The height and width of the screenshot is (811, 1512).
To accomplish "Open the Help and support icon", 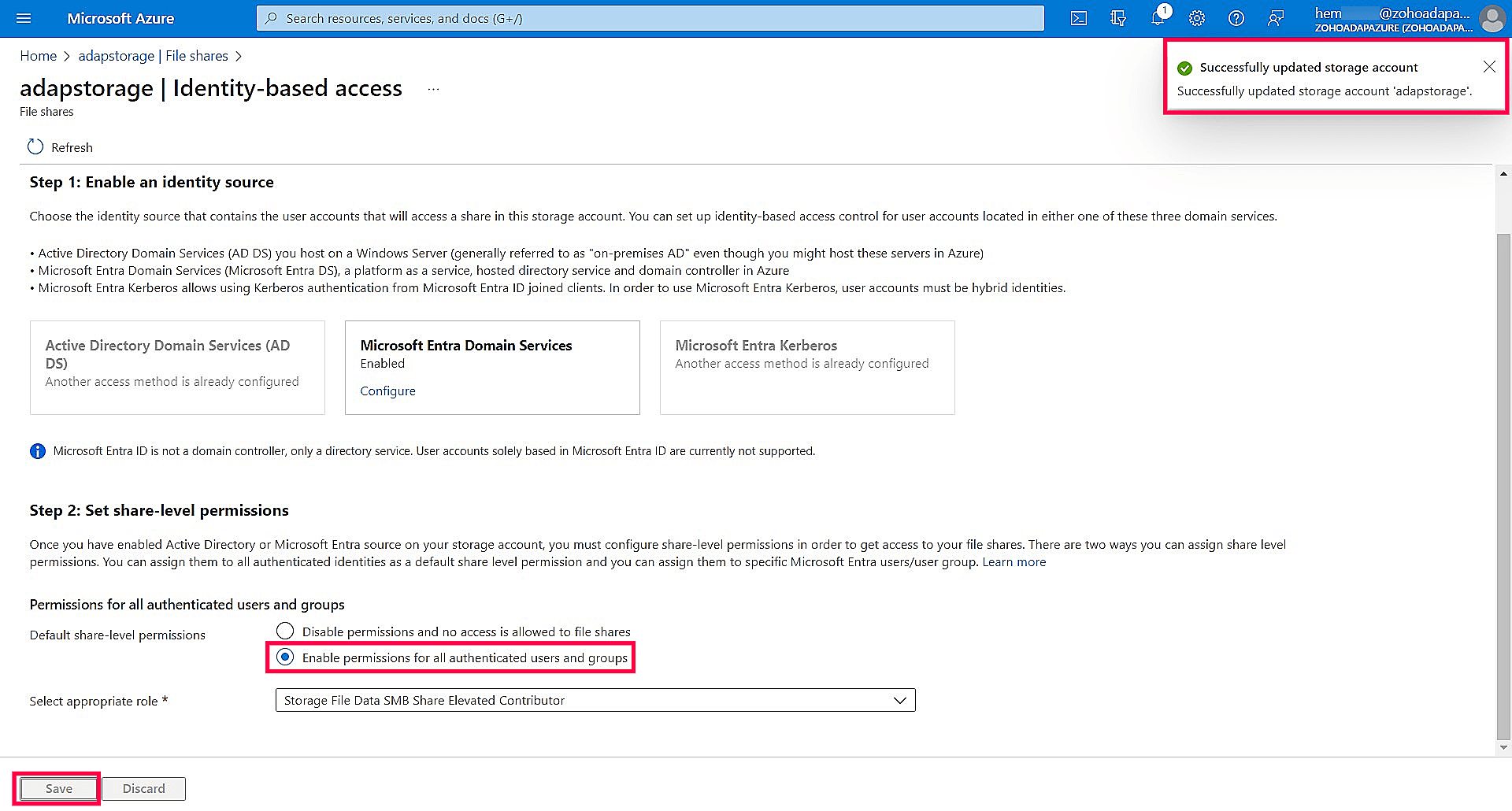I will pyautogui.click(x=1236, y=18).
